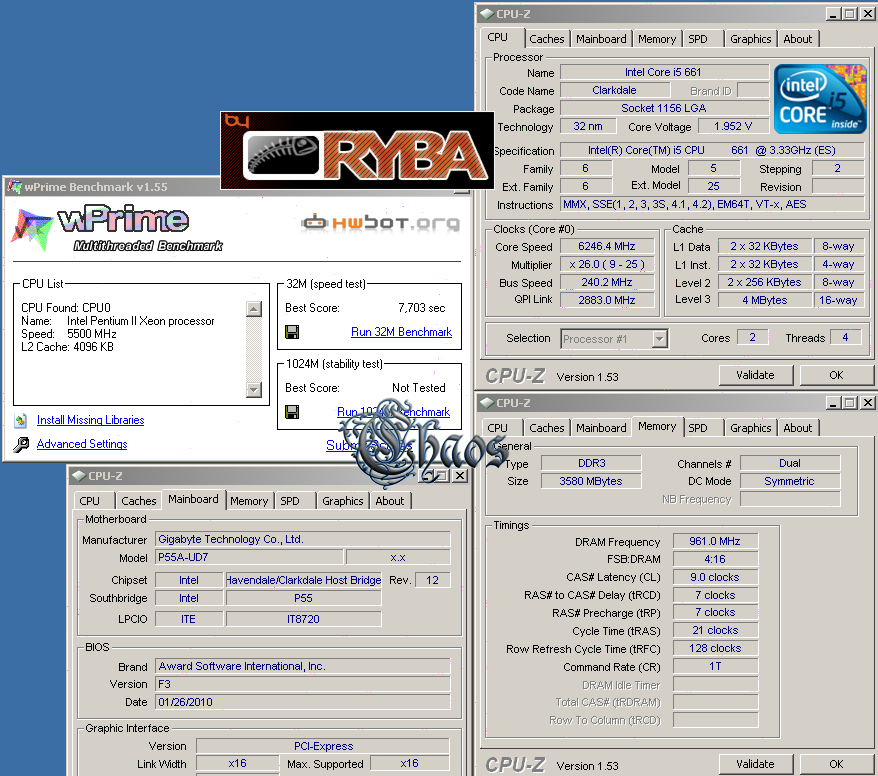Click the memory Size value 3580 MBytes
878x776 pixels.
[591, 481]
